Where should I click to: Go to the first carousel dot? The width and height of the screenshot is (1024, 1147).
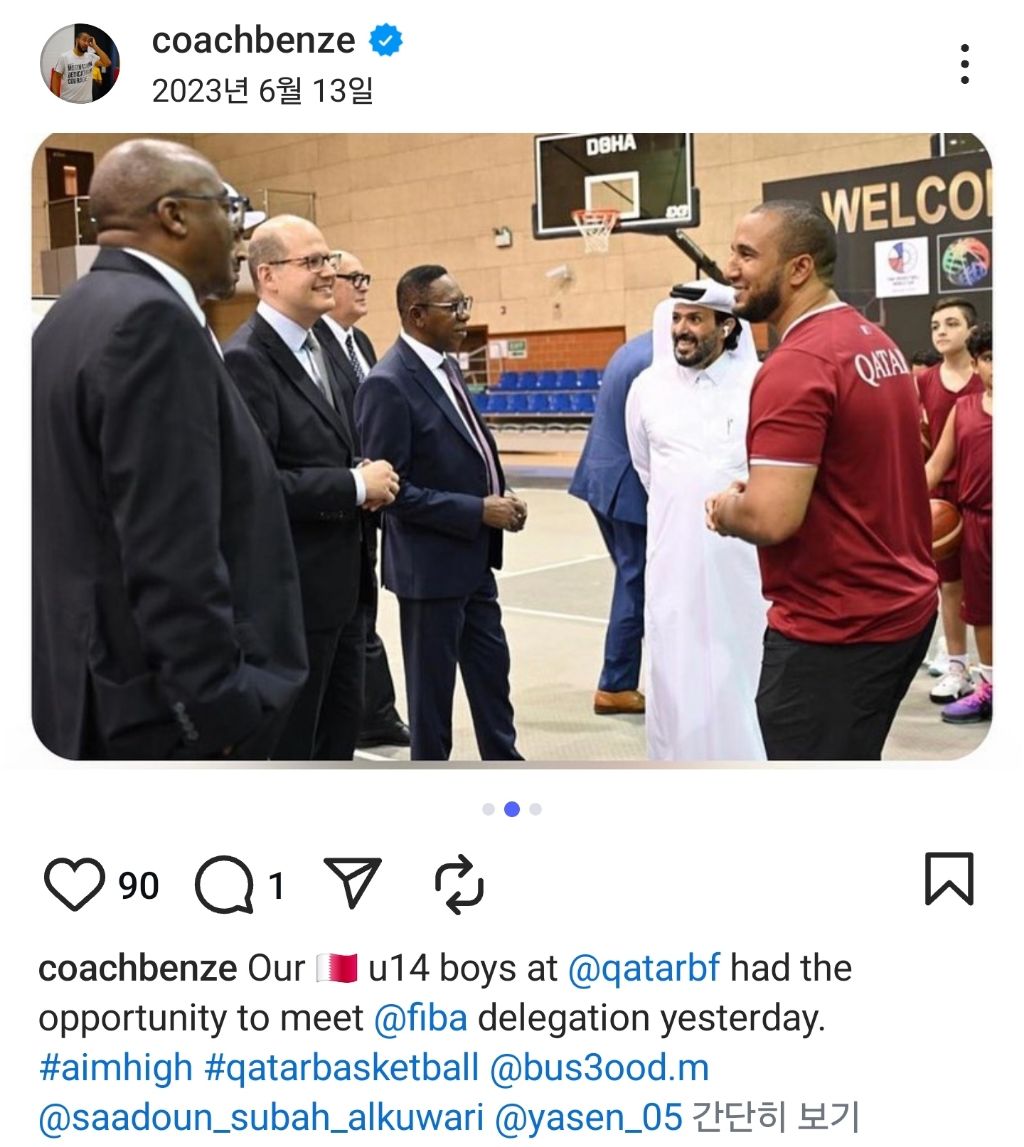point(489,809)
